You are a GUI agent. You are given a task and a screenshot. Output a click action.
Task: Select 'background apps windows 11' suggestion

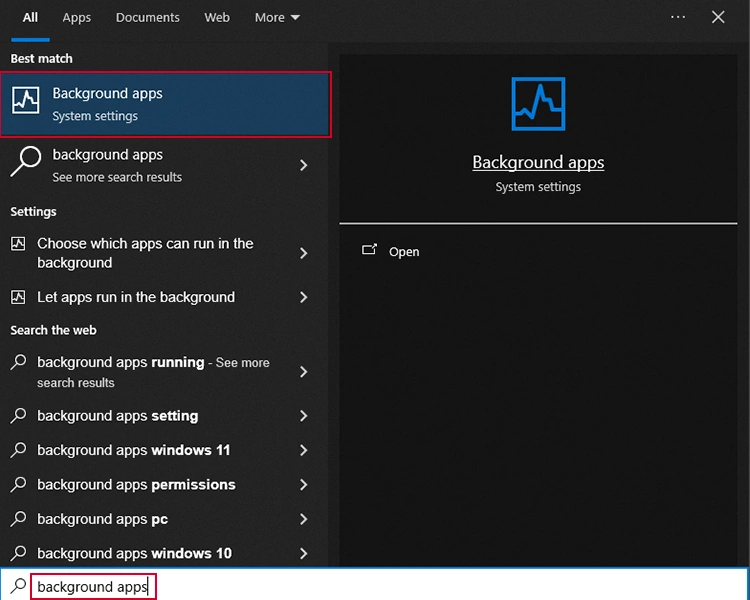coord(165,450)
